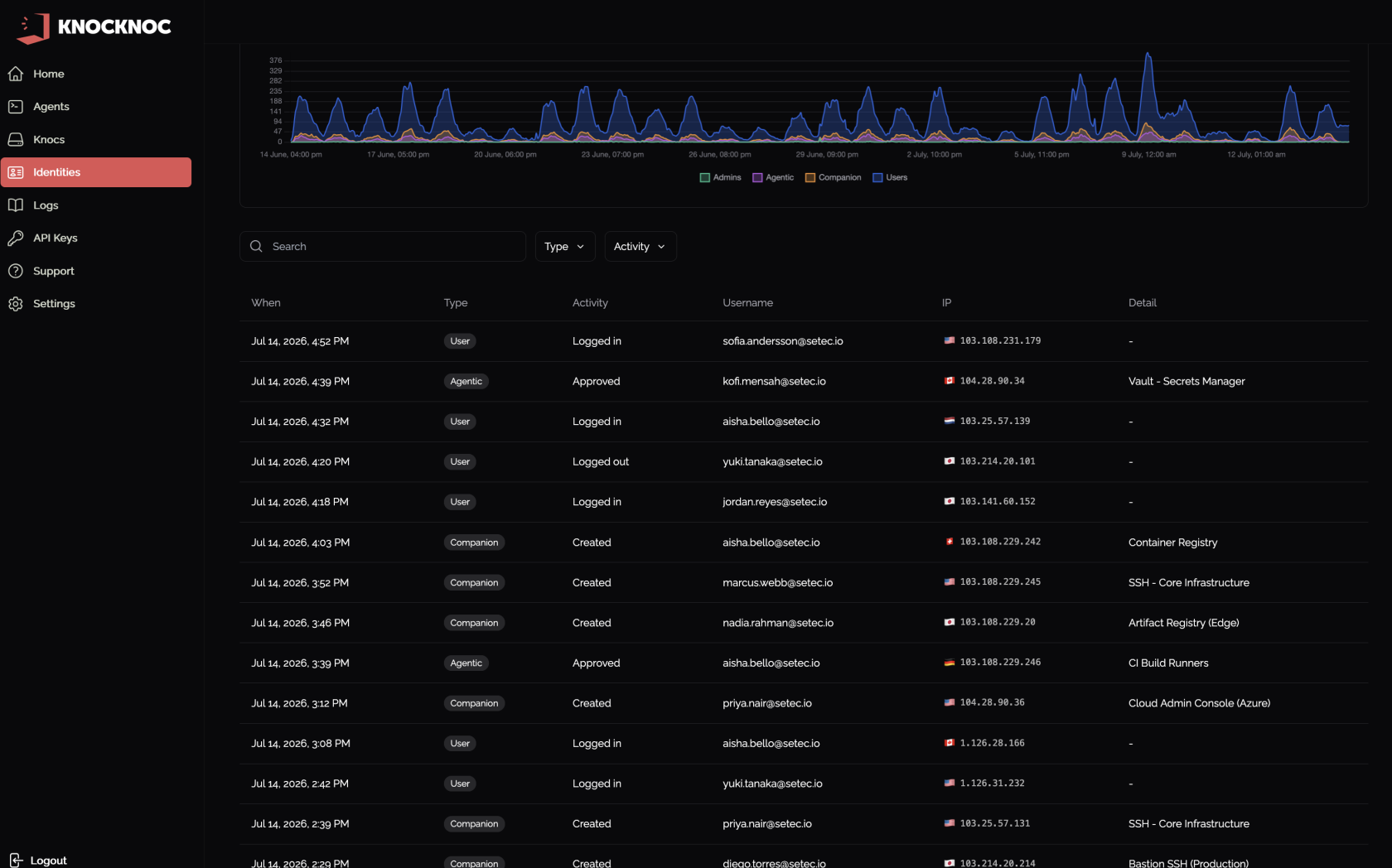Click the Logout door icon
The width and height of the screenshot is (1392, 868).
point(16,860)
